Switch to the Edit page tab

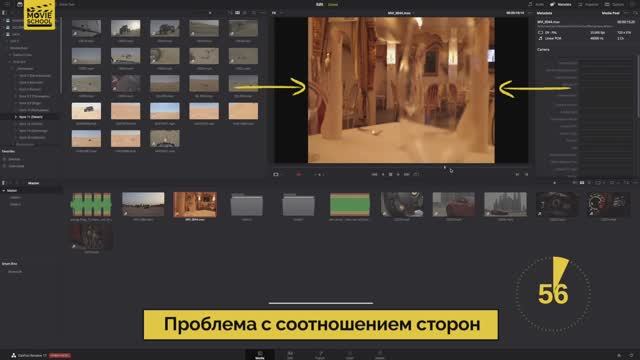(290, 355)
